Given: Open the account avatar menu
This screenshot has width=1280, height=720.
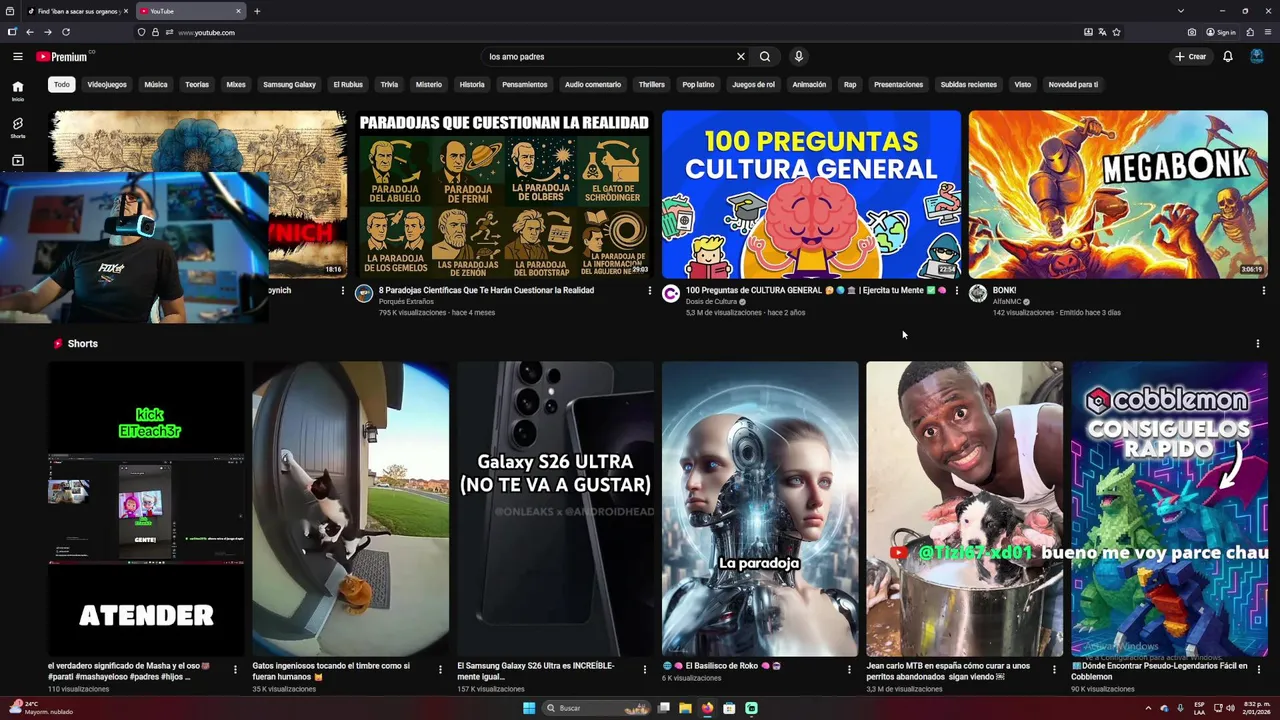Looking at the screenshot, I should (1256, 57).
